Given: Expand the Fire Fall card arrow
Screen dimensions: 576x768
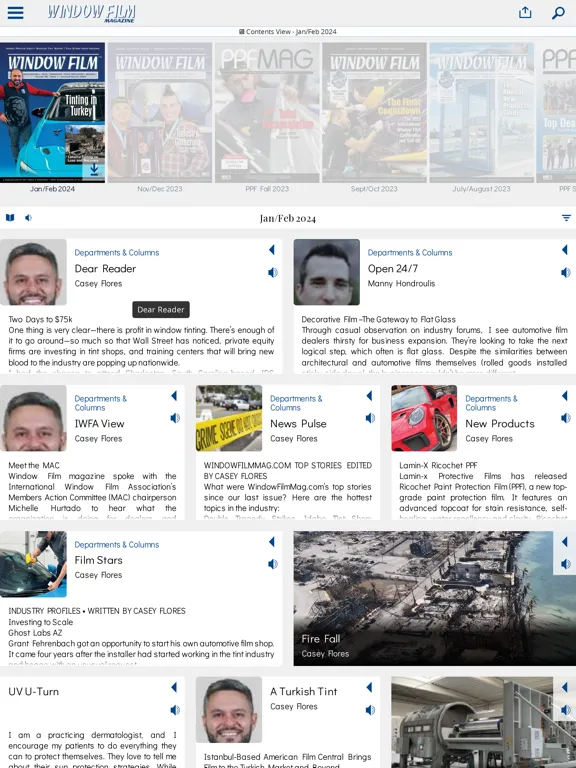Looking at the screenshot, I should (x=565, y=542).
